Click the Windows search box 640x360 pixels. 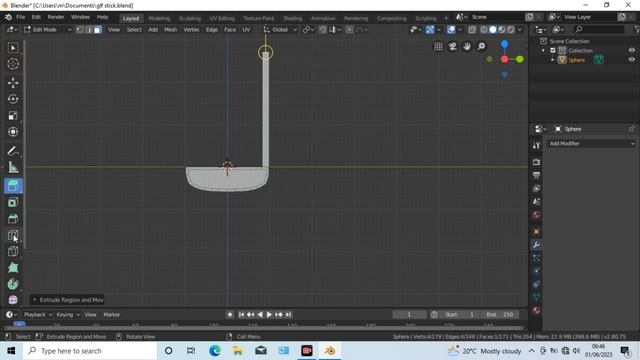pyautogui.click(x=90, y=351)
